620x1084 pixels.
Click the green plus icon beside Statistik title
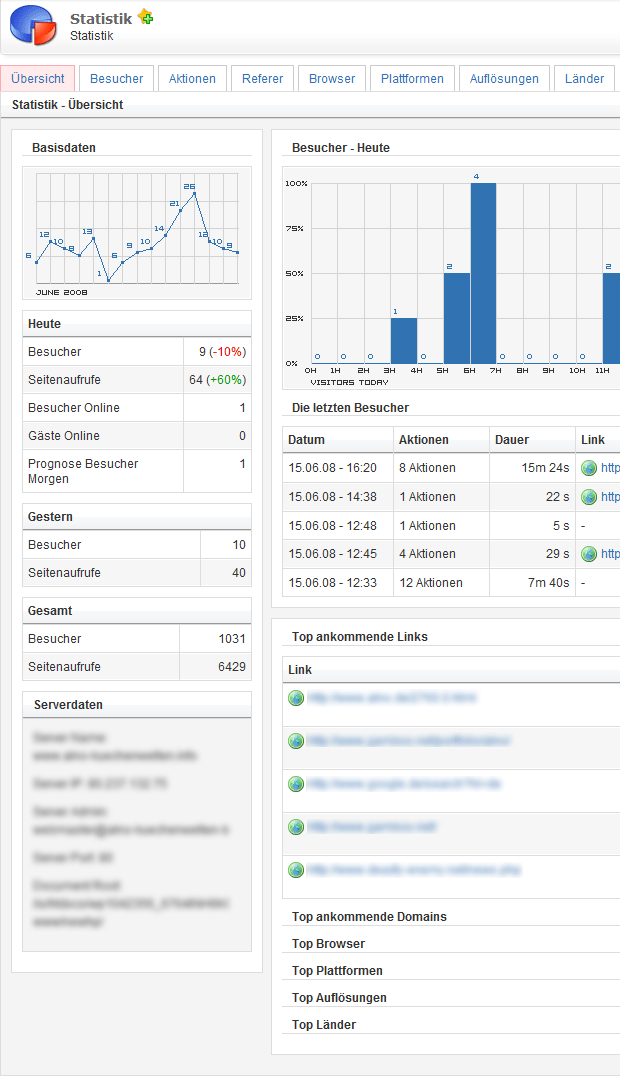pyautogui.click(x=146, y=17)
